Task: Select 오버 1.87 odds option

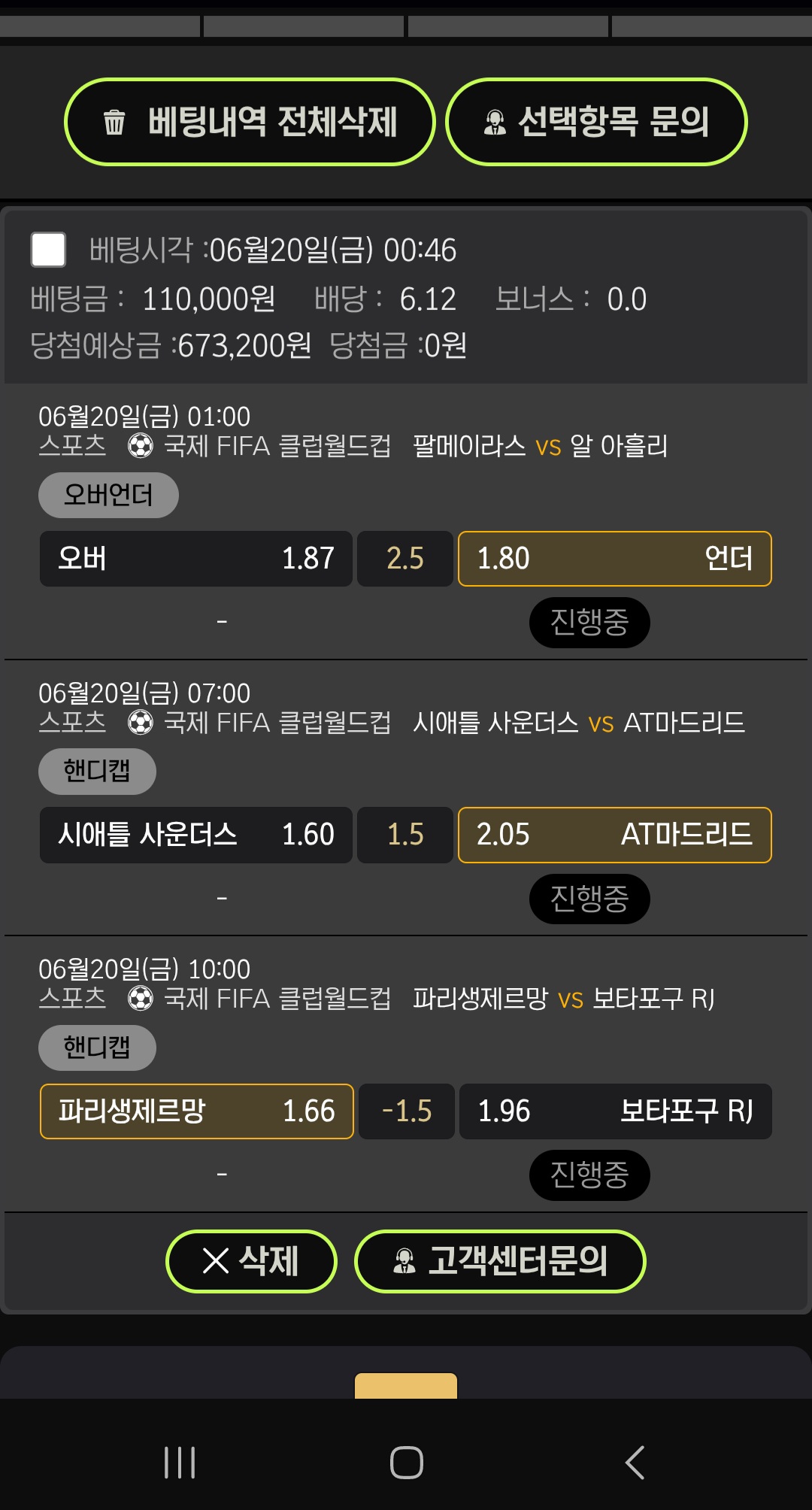Action: [x=195, y=559]
